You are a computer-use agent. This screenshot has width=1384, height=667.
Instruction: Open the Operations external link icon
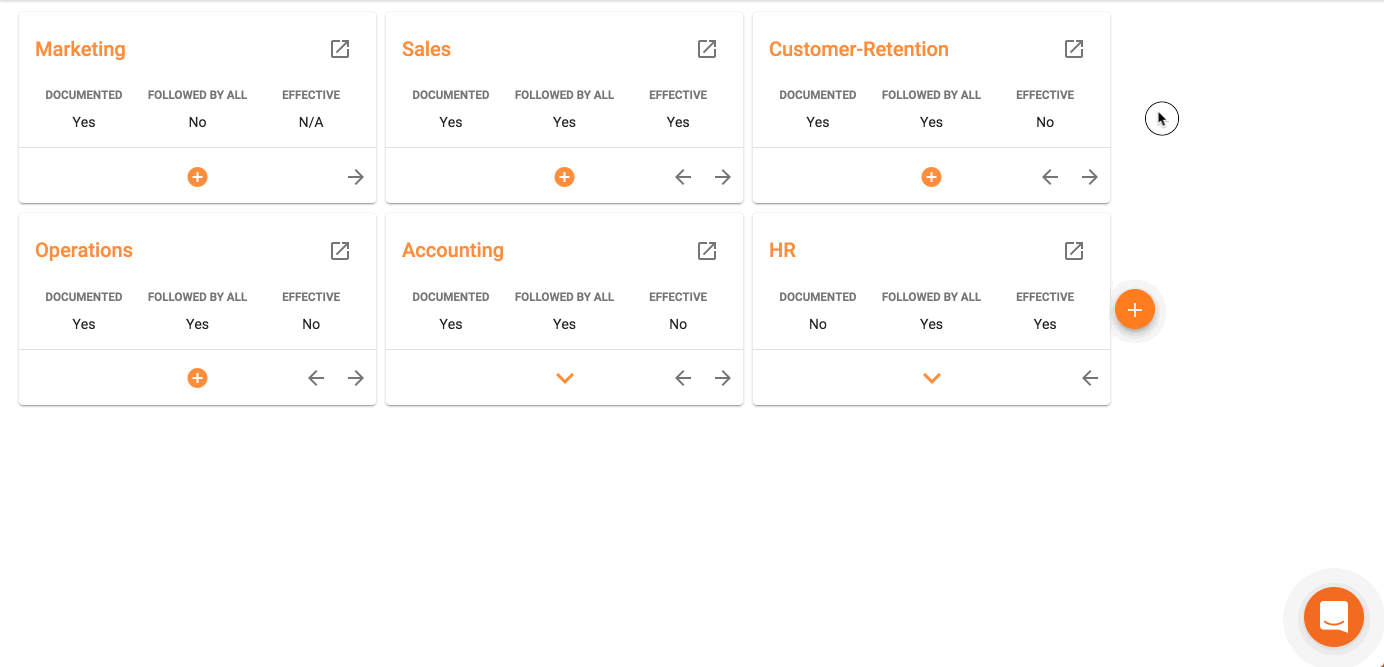click(340, 250)
